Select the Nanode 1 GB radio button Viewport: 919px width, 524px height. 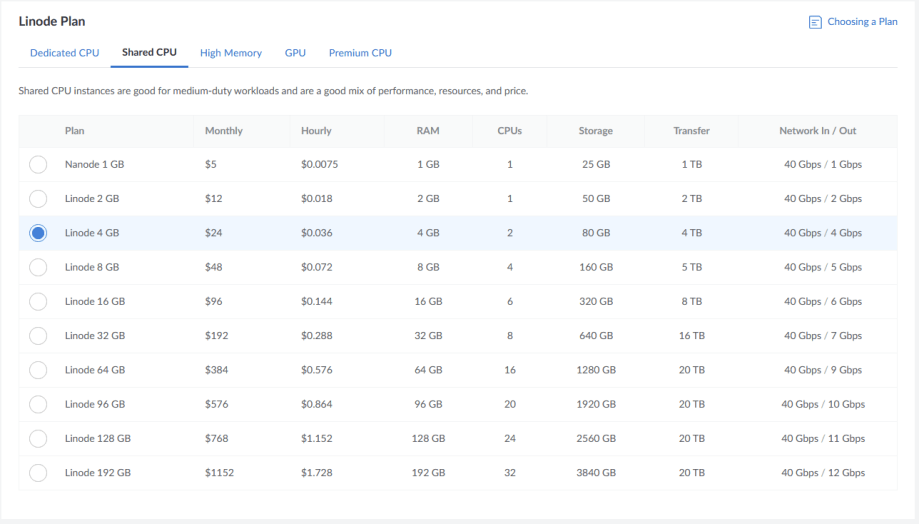pos(38,165)
